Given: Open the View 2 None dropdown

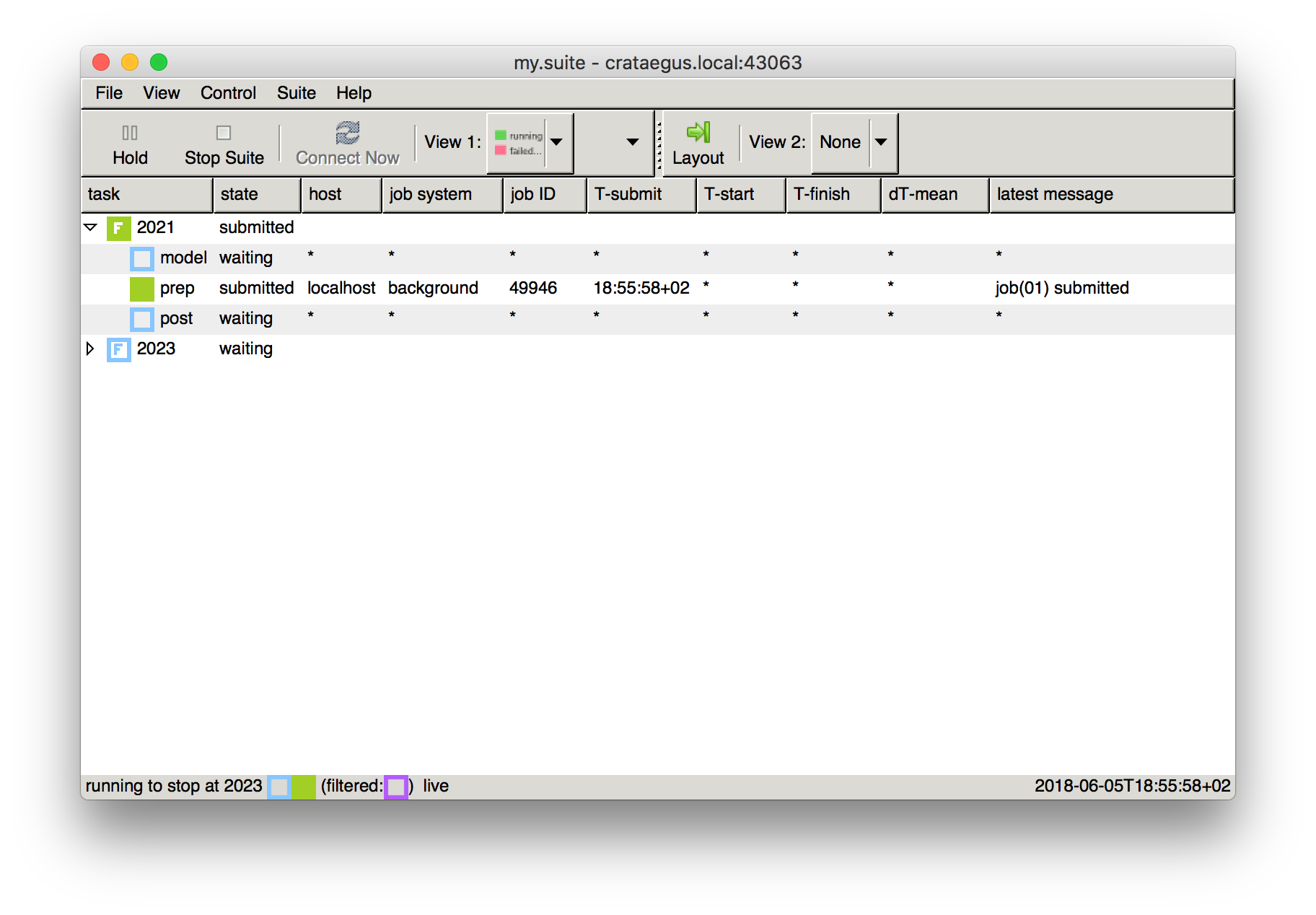Looking at the screenshot, I should click(882, 142).
